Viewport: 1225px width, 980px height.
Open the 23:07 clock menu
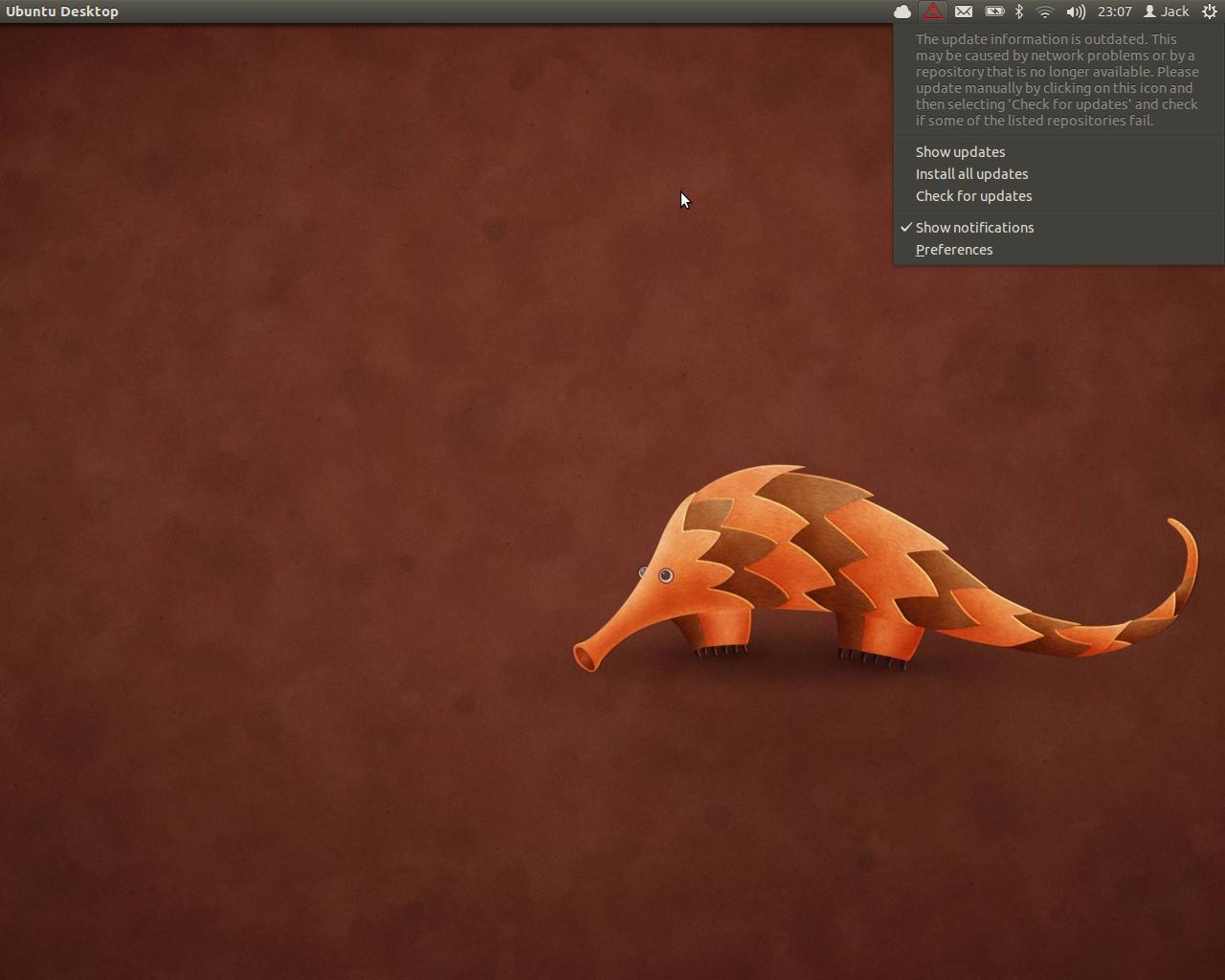point(1115,11)
